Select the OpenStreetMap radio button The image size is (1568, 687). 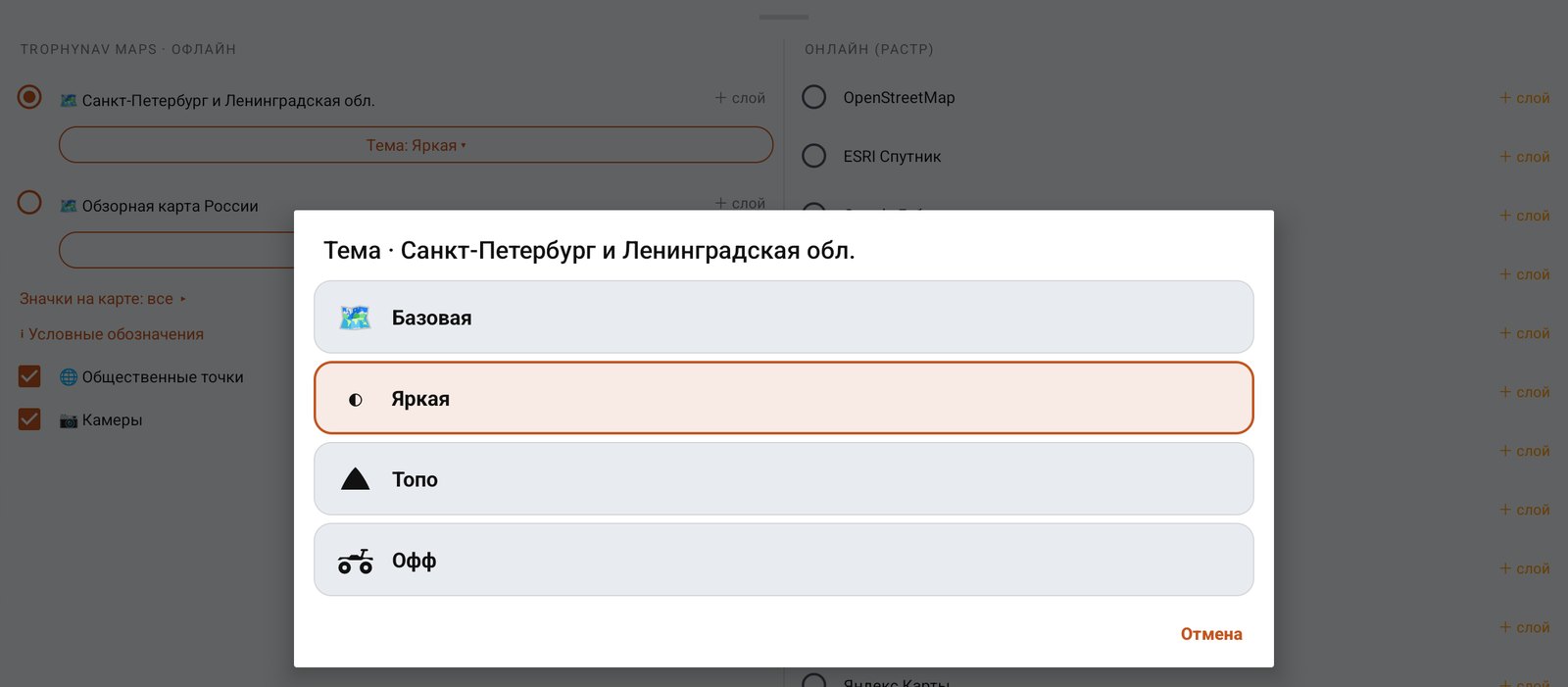814,97
